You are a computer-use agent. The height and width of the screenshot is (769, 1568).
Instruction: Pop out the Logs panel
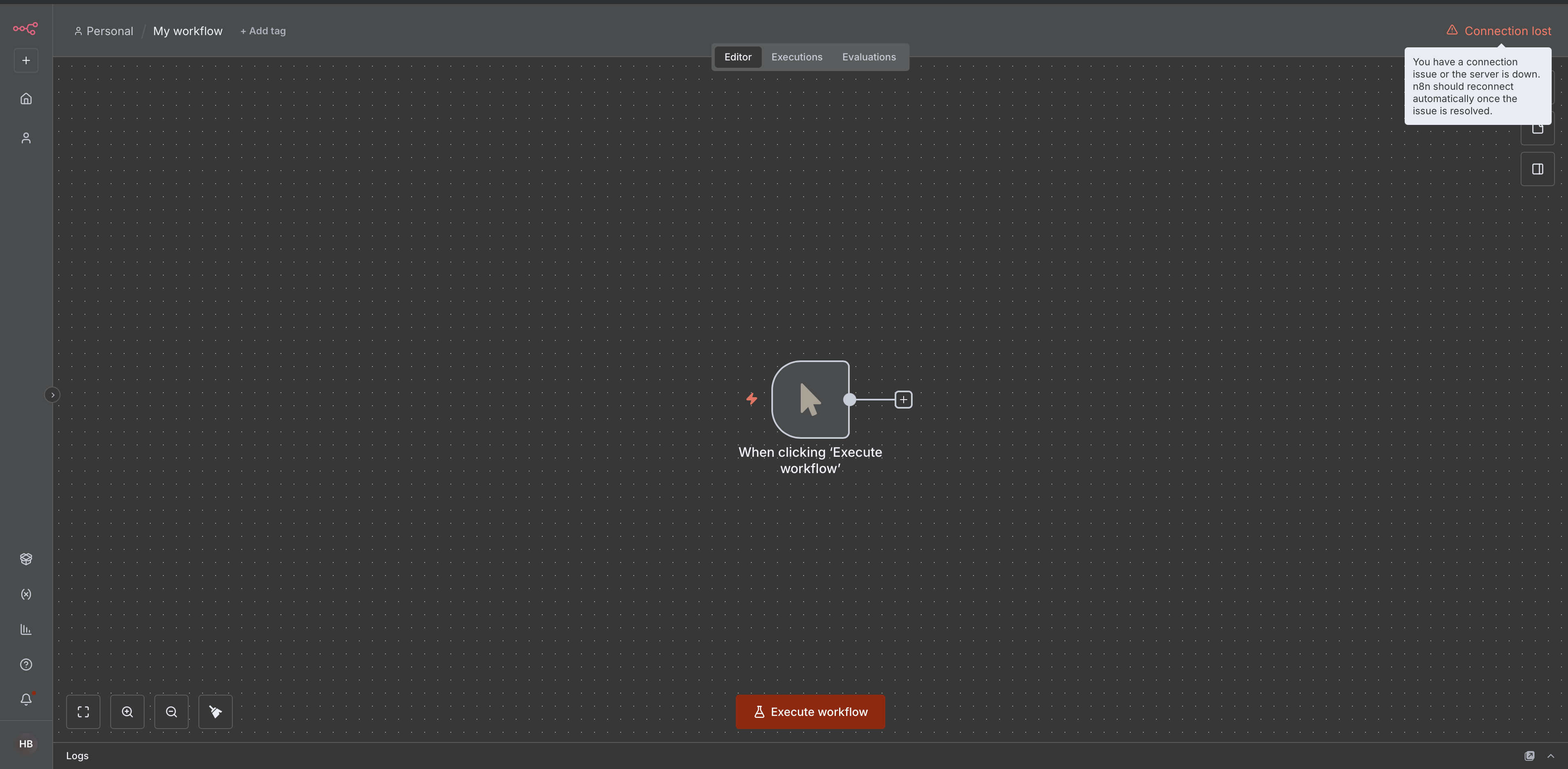pyautogui.click(x=1530, y=756)
